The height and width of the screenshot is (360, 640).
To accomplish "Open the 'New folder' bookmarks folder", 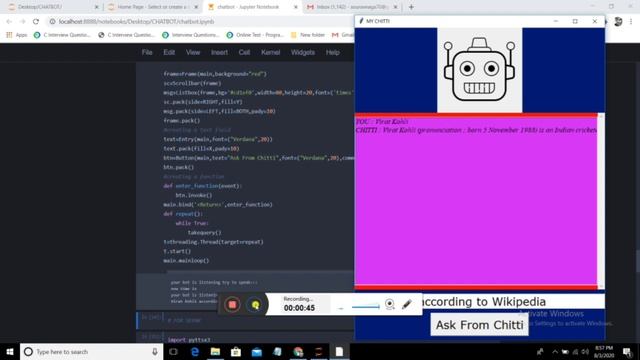I will pos(308,35).
